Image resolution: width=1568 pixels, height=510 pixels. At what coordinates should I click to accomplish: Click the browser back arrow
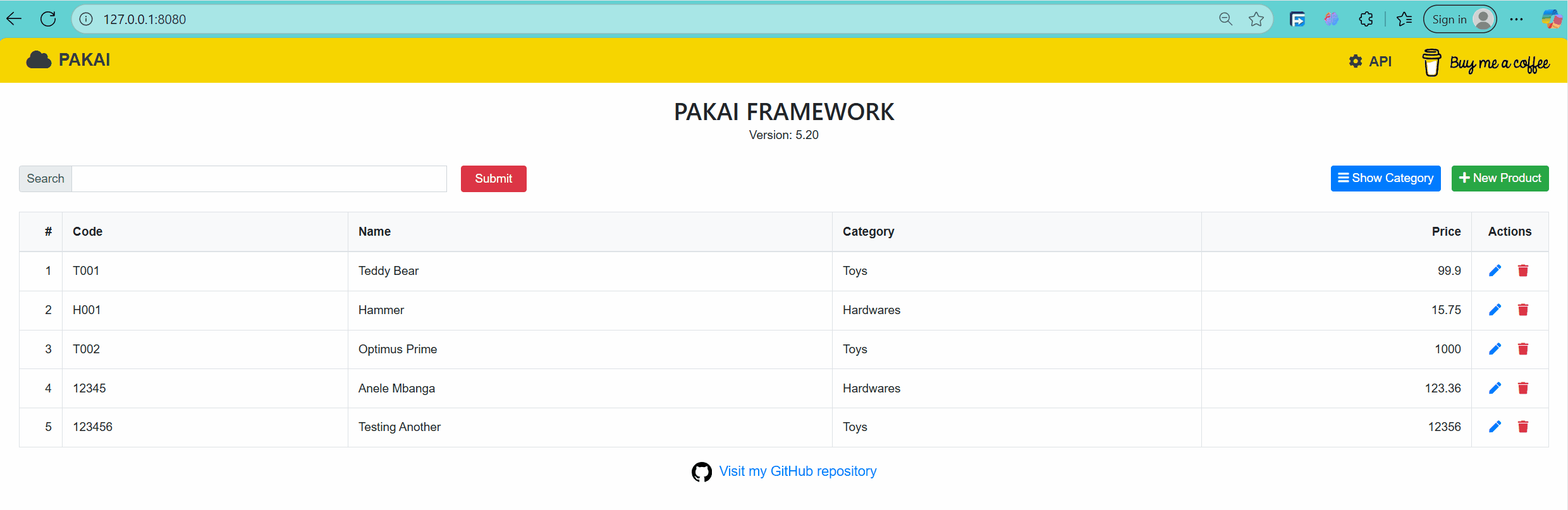click(x=14, y=19)
